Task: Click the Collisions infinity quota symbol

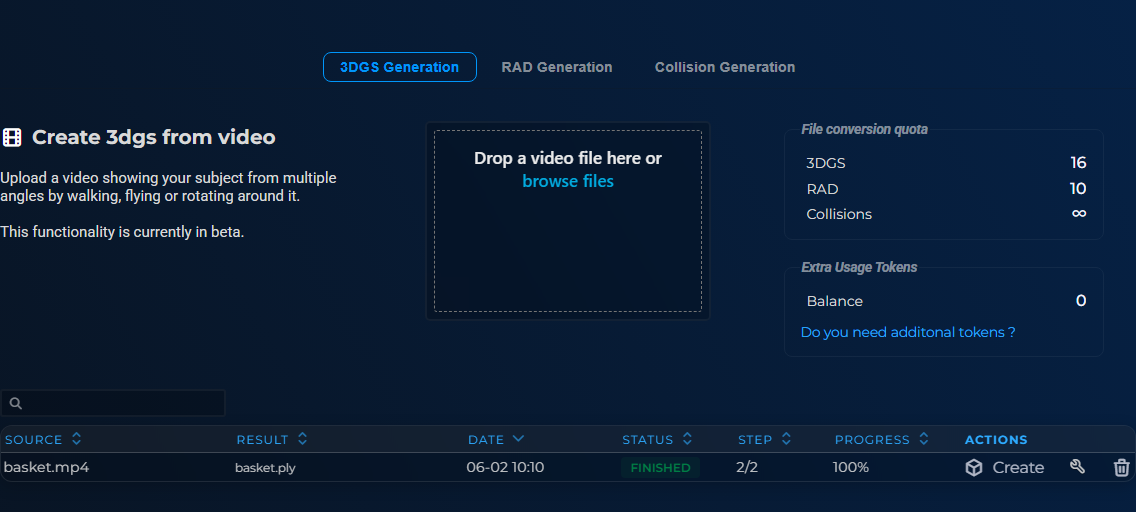Action: [1079, 214]
